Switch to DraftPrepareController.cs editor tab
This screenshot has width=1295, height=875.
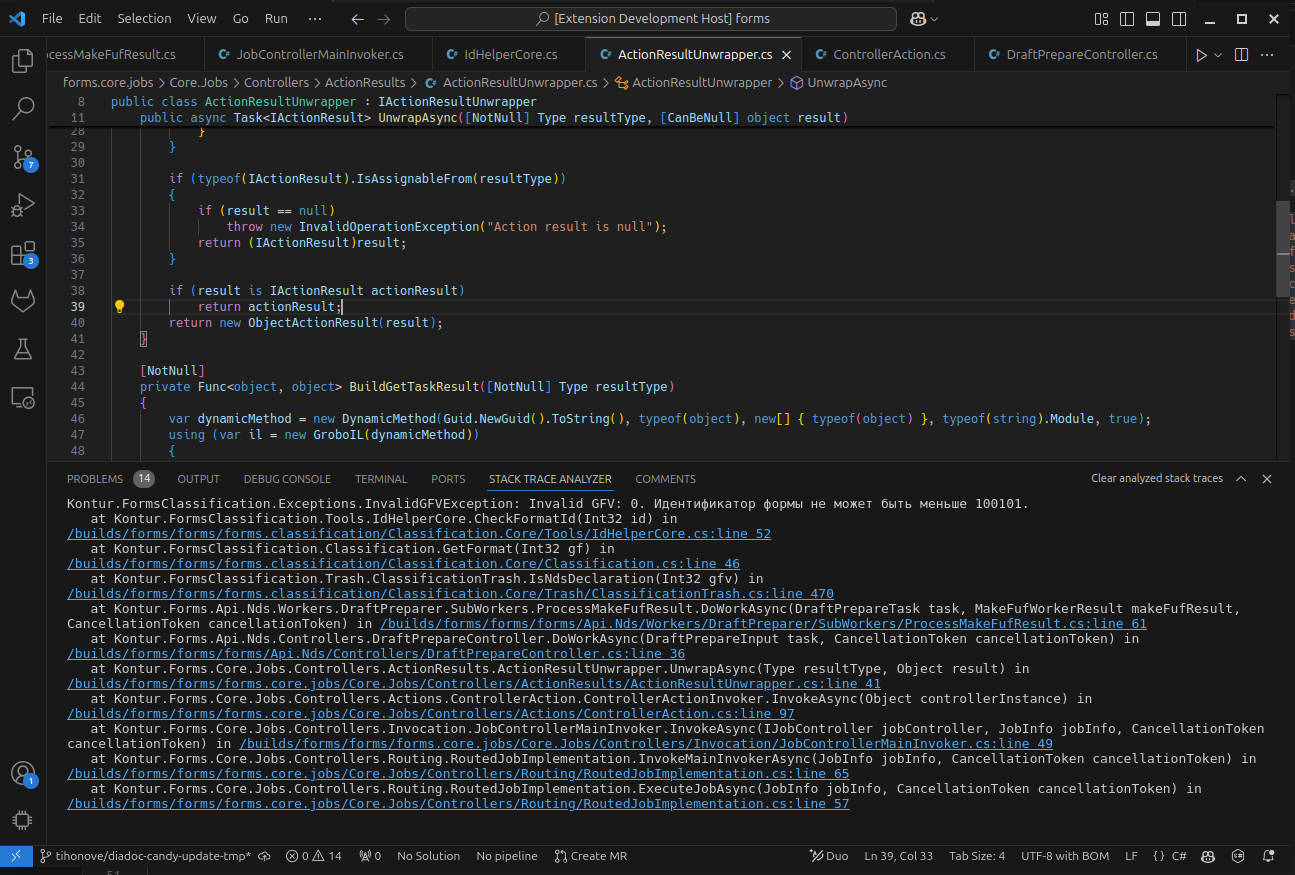point(1081,55)
